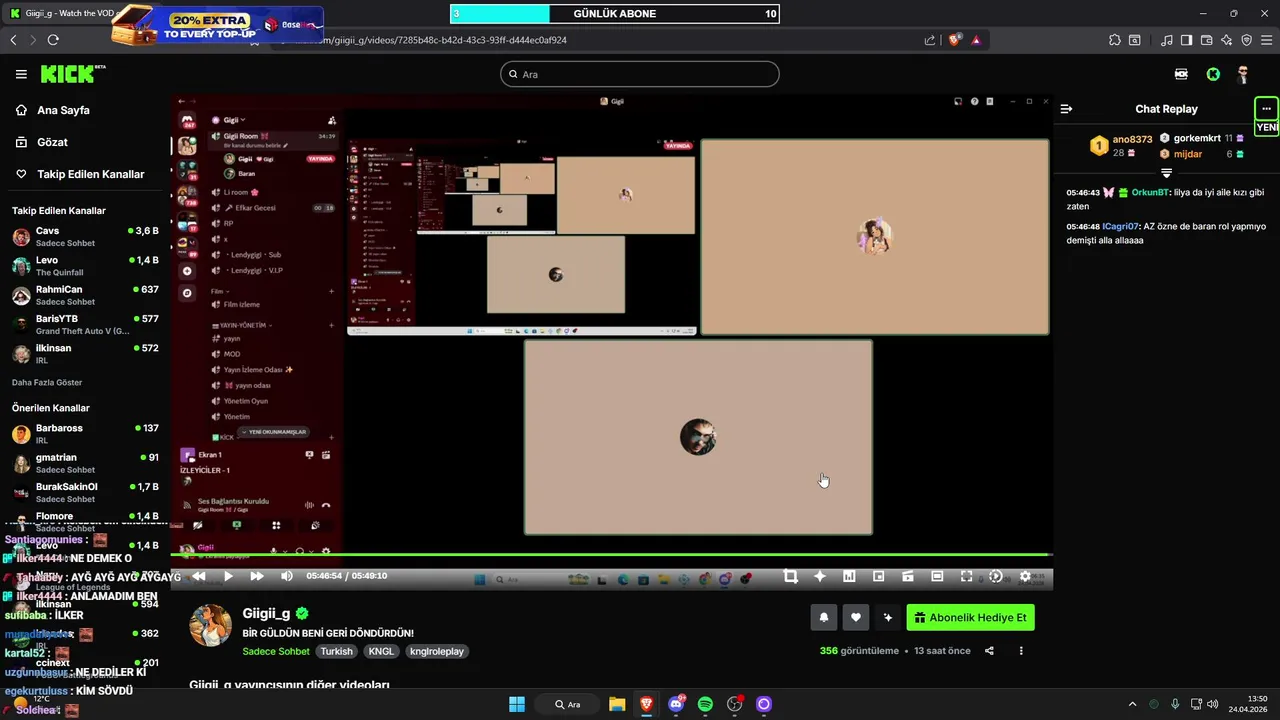Fast forward the video
The height and width of the screenshot is (720, 1280).
(257, 576)
